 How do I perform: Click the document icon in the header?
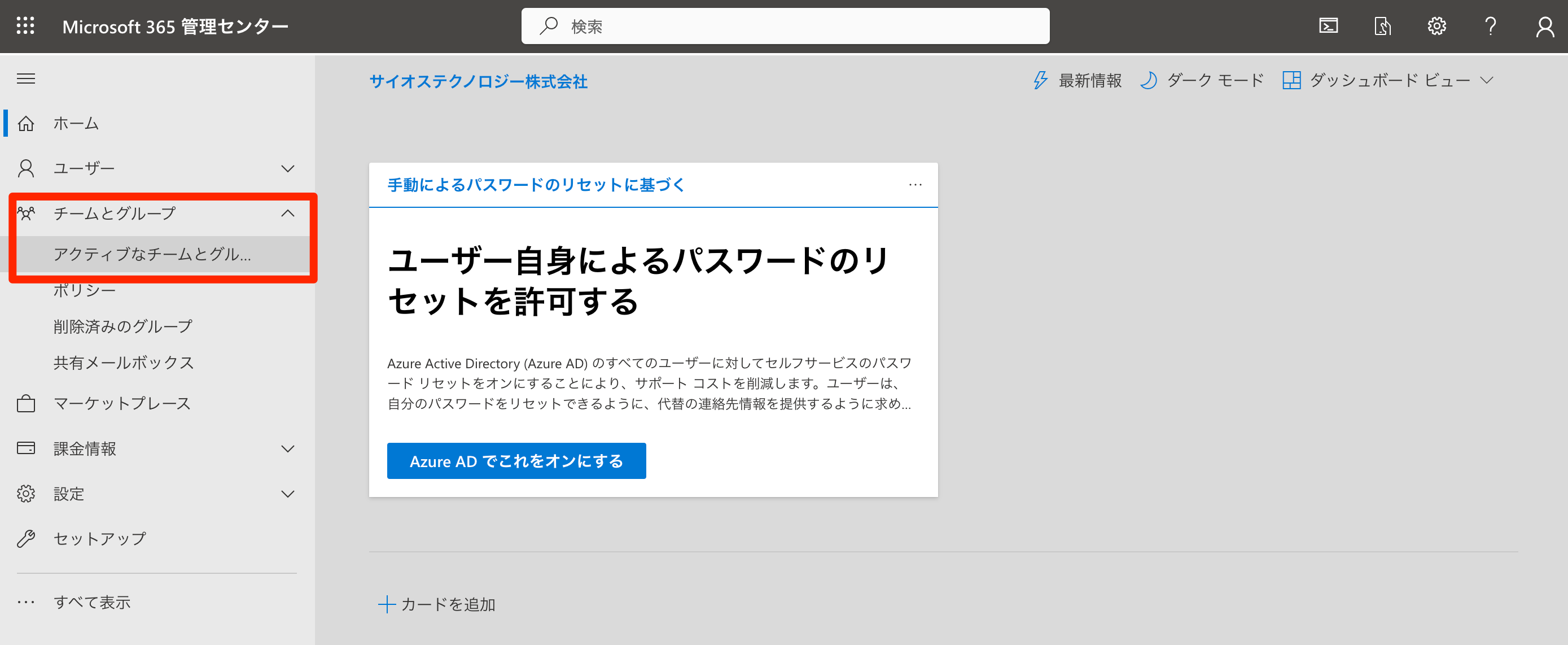[x=1382, y=25]
